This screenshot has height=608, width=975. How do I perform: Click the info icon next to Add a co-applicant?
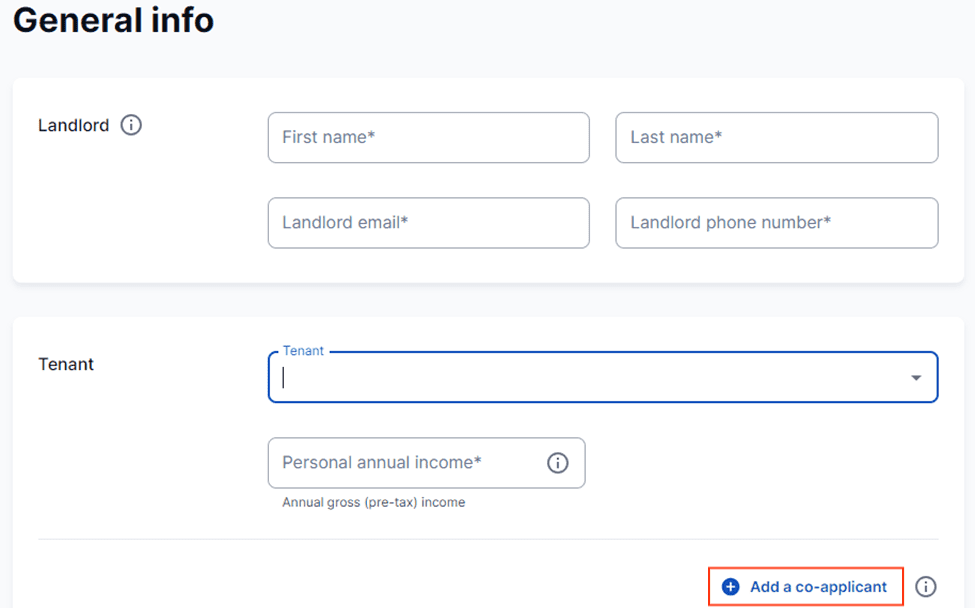[x=926, y=587]
